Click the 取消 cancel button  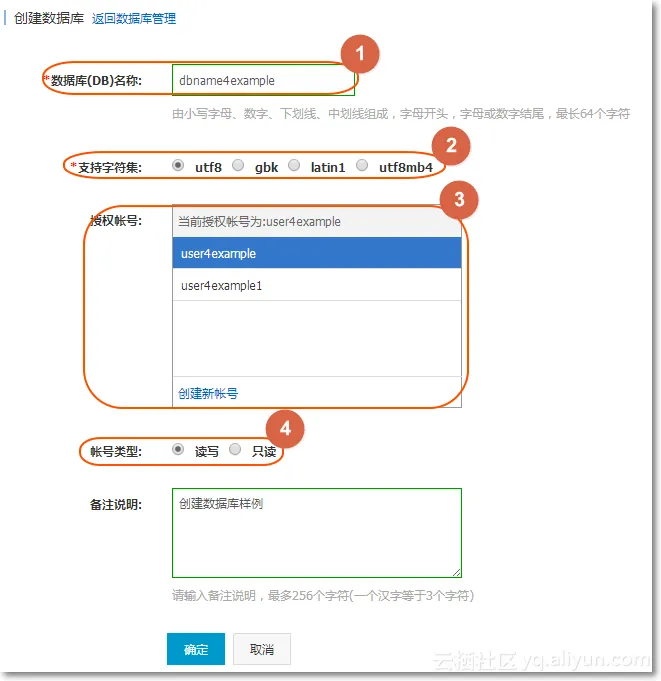(x=262, y=649)
